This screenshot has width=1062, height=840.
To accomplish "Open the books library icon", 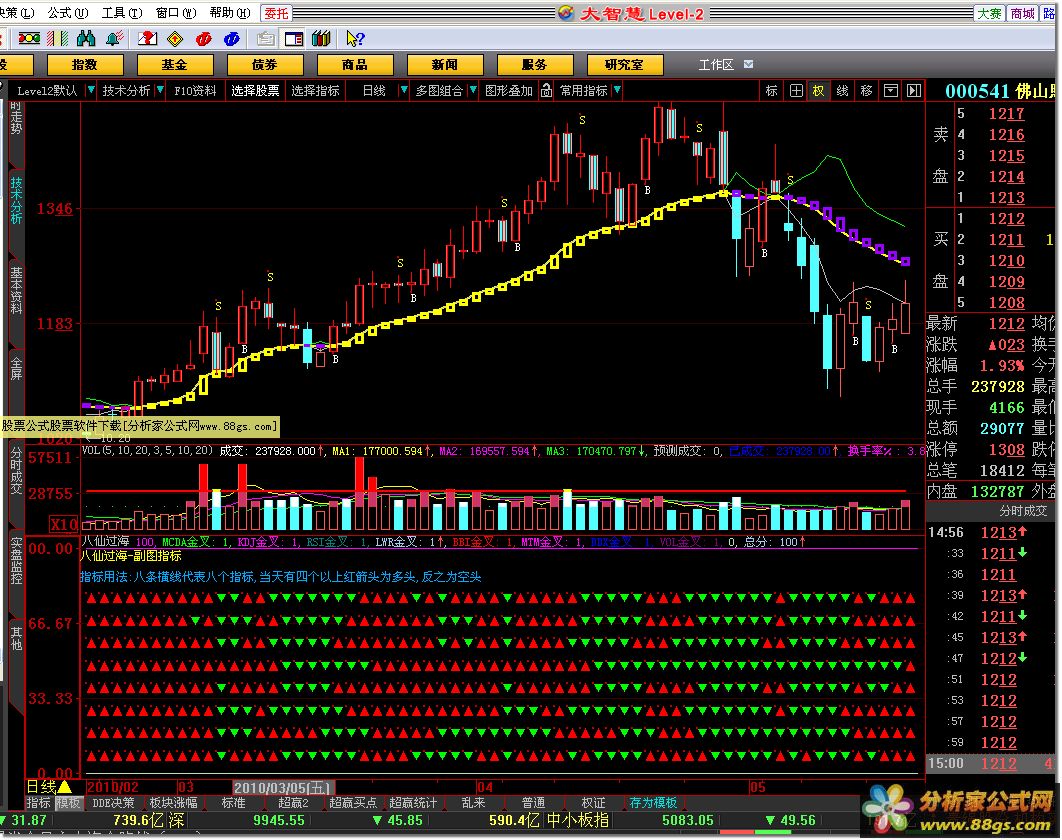I will [322, 39].
